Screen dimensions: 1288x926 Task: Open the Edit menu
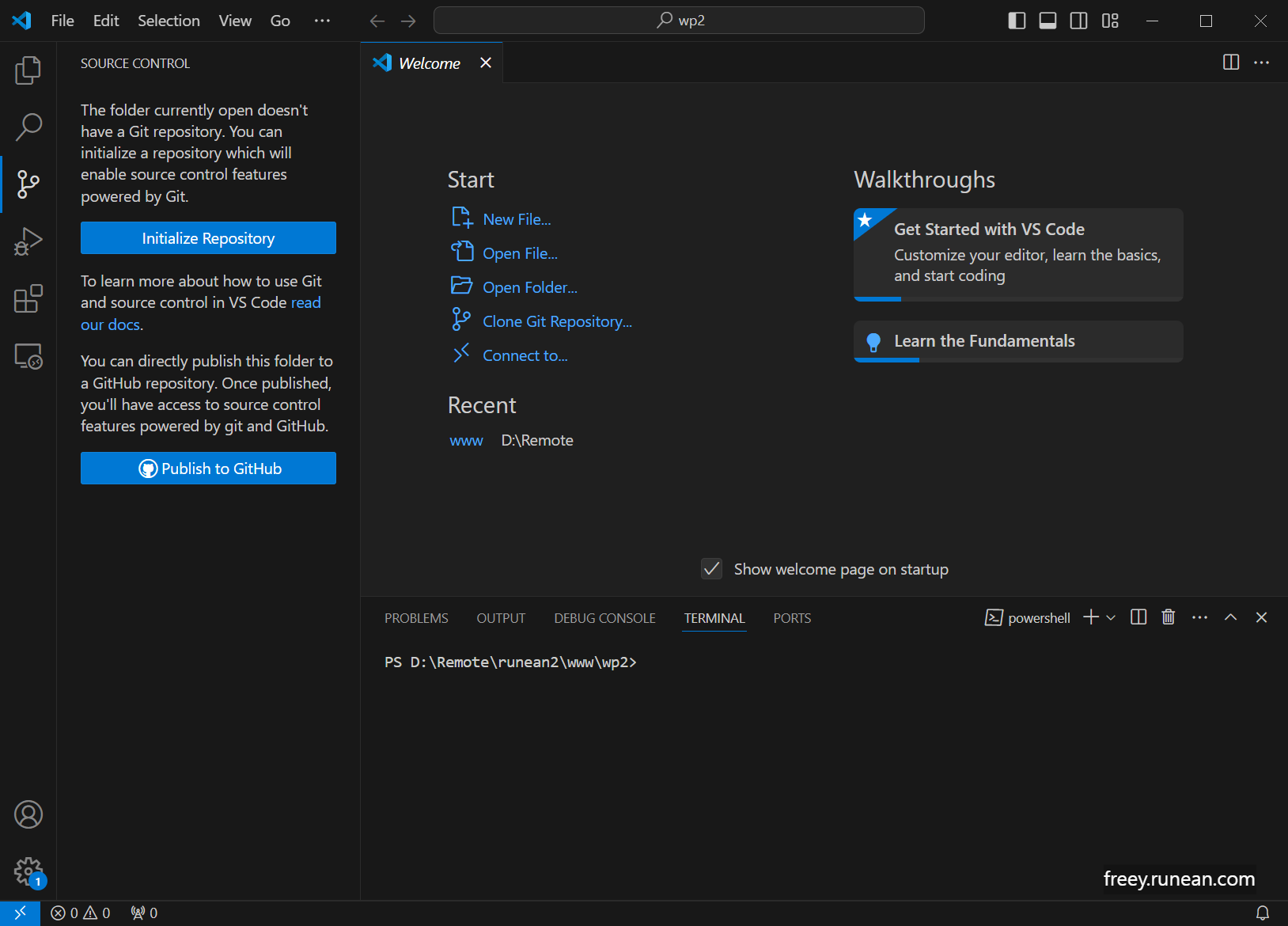coord(106,21)
